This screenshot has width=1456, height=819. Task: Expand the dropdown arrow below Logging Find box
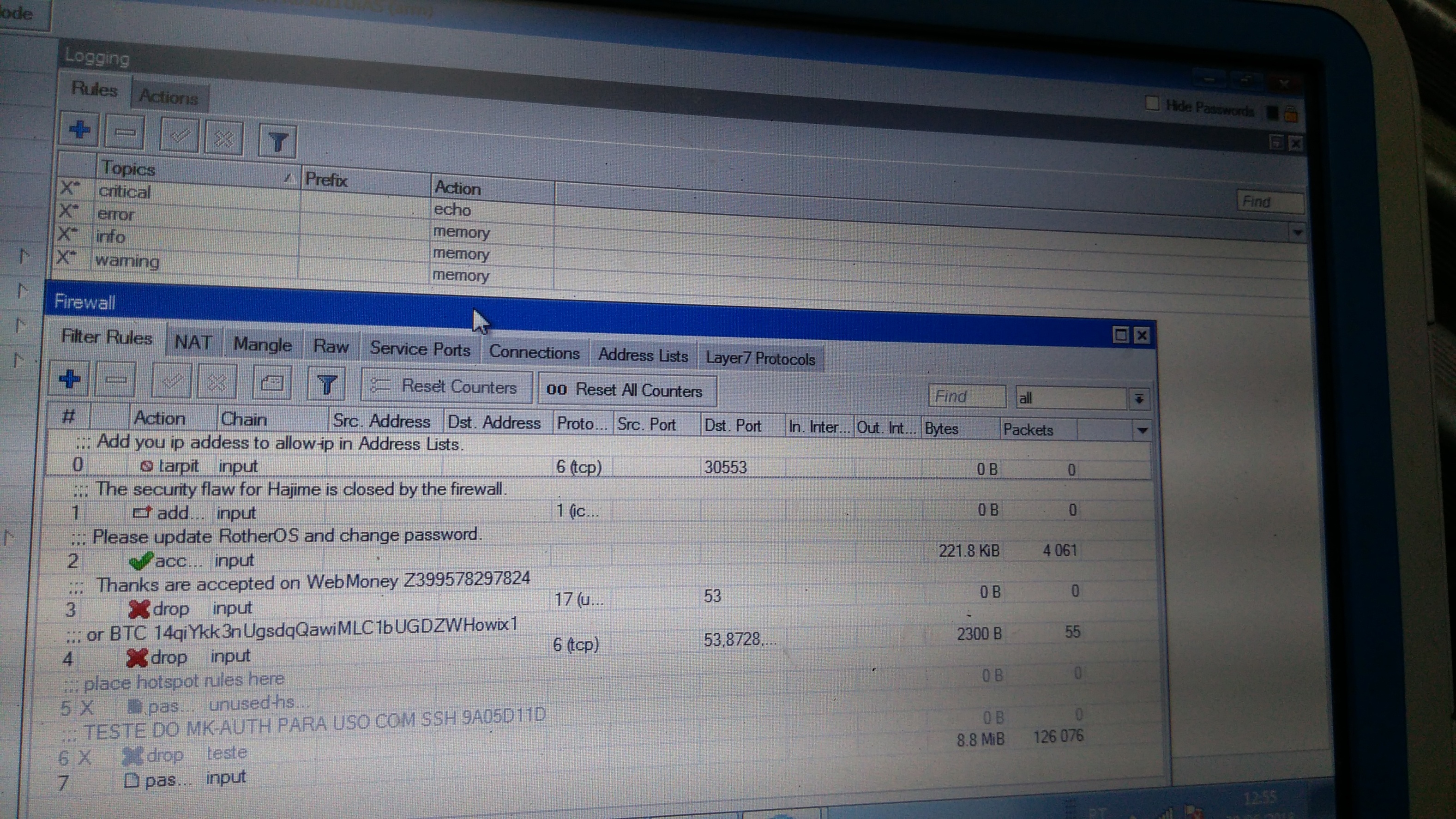(1297, 232)
